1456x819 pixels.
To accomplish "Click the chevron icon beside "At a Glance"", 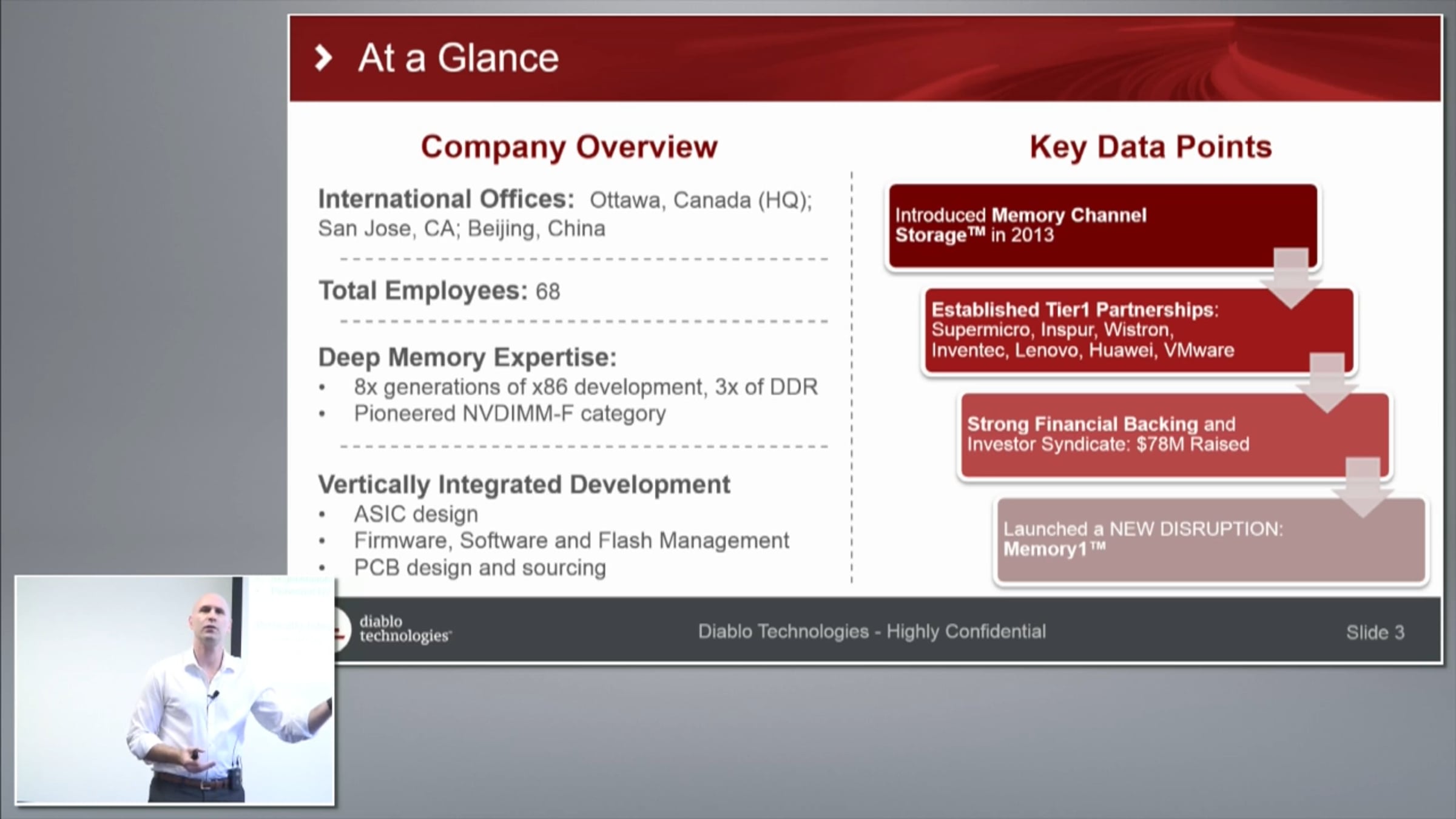I will [323, 58].
